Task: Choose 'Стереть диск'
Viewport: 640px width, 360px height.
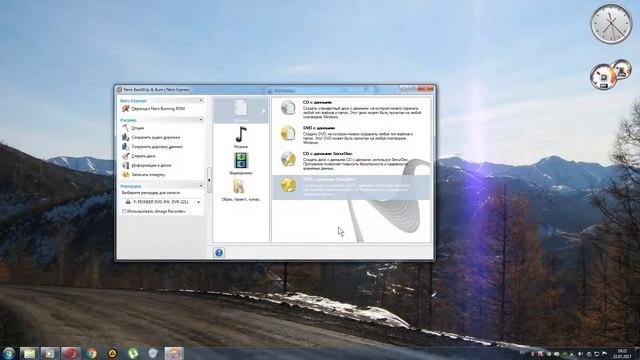Action: point(143,156)
